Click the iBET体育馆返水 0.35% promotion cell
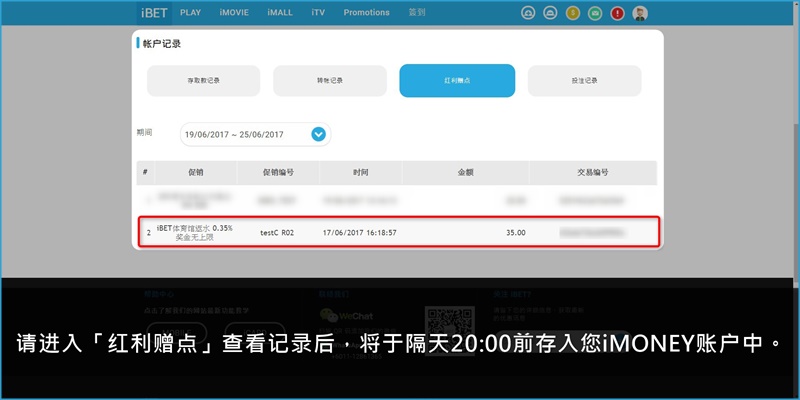This screenshot has width=800, height=400. pos(194,233)
